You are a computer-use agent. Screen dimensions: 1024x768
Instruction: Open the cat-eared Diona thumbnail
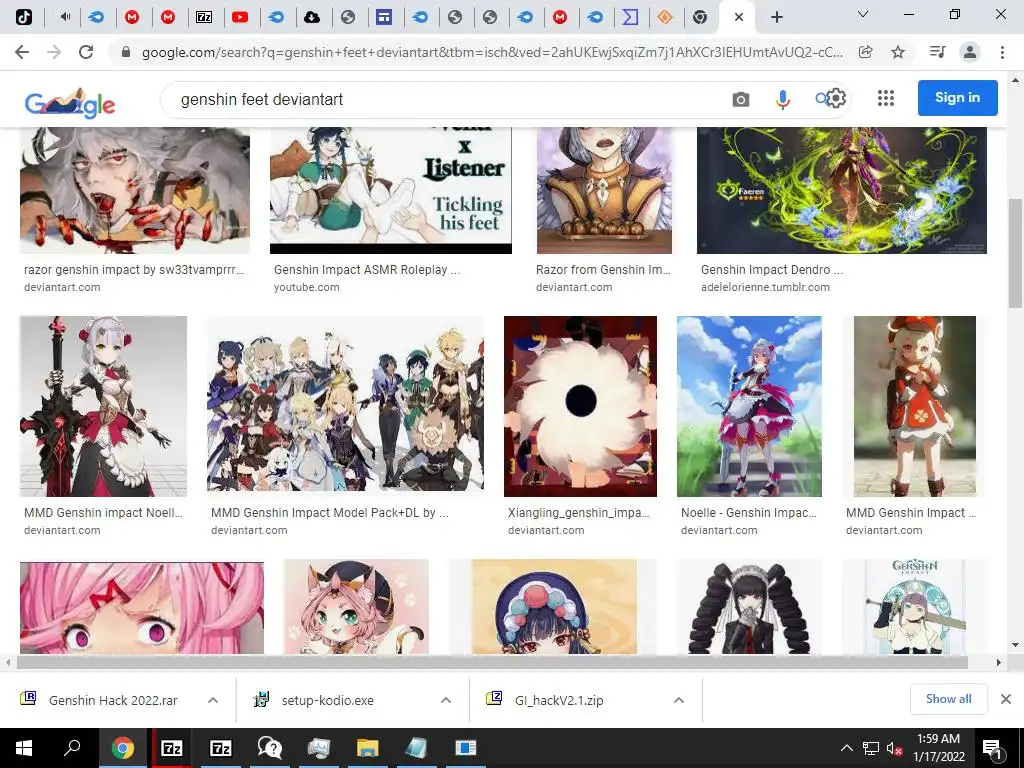356,607
